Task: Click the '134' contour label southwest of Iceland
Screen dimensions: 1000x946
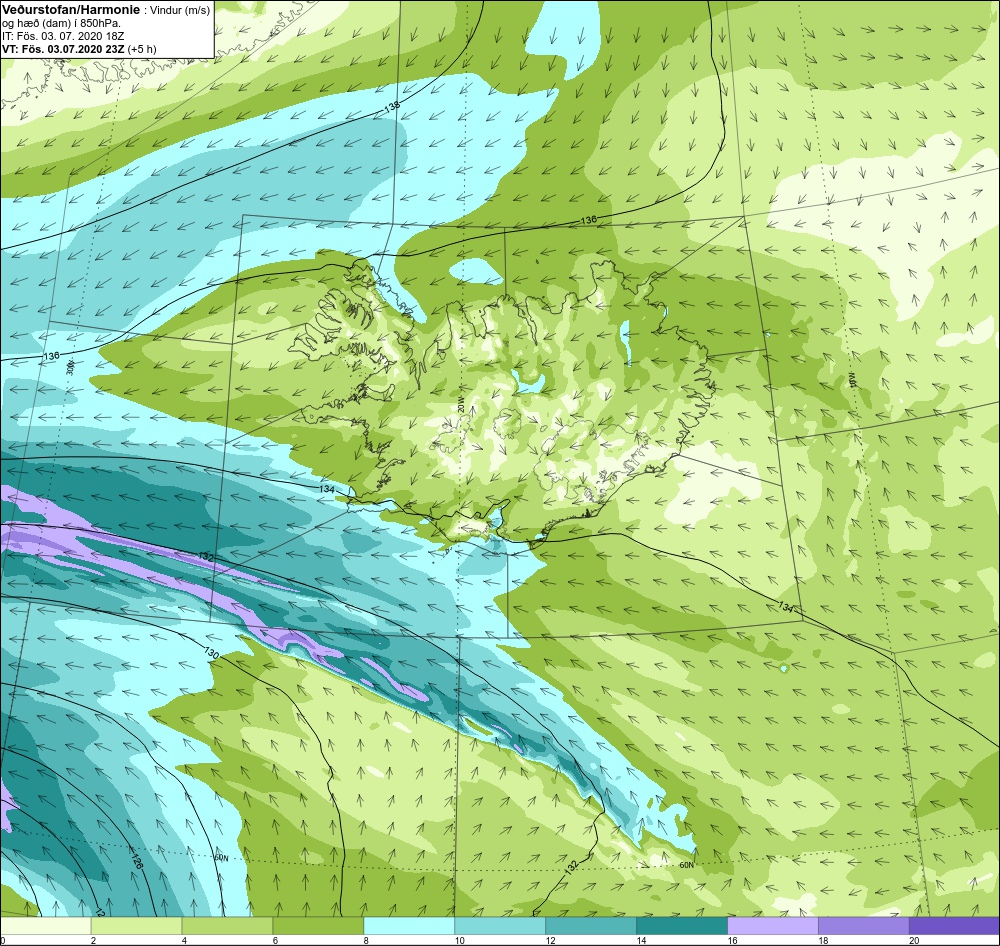Action: point(327,489)
